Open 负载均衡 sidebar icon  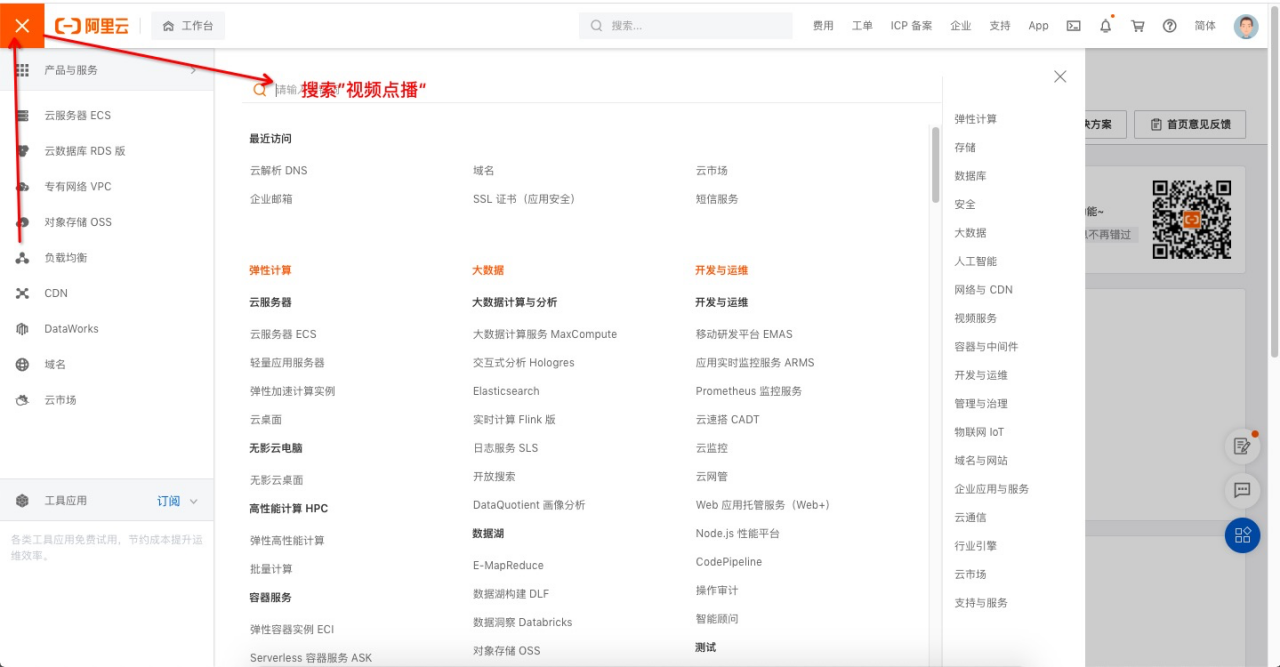[22, 258]
